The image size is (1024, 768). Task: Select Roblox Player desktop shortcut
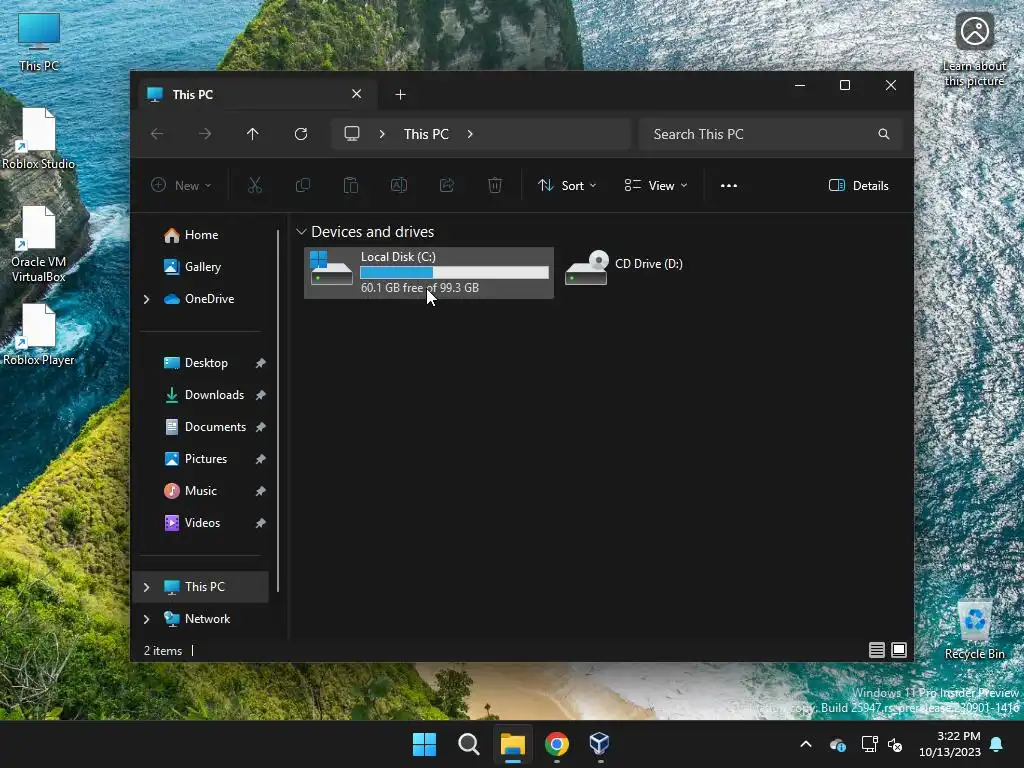(x=39, y=335)
